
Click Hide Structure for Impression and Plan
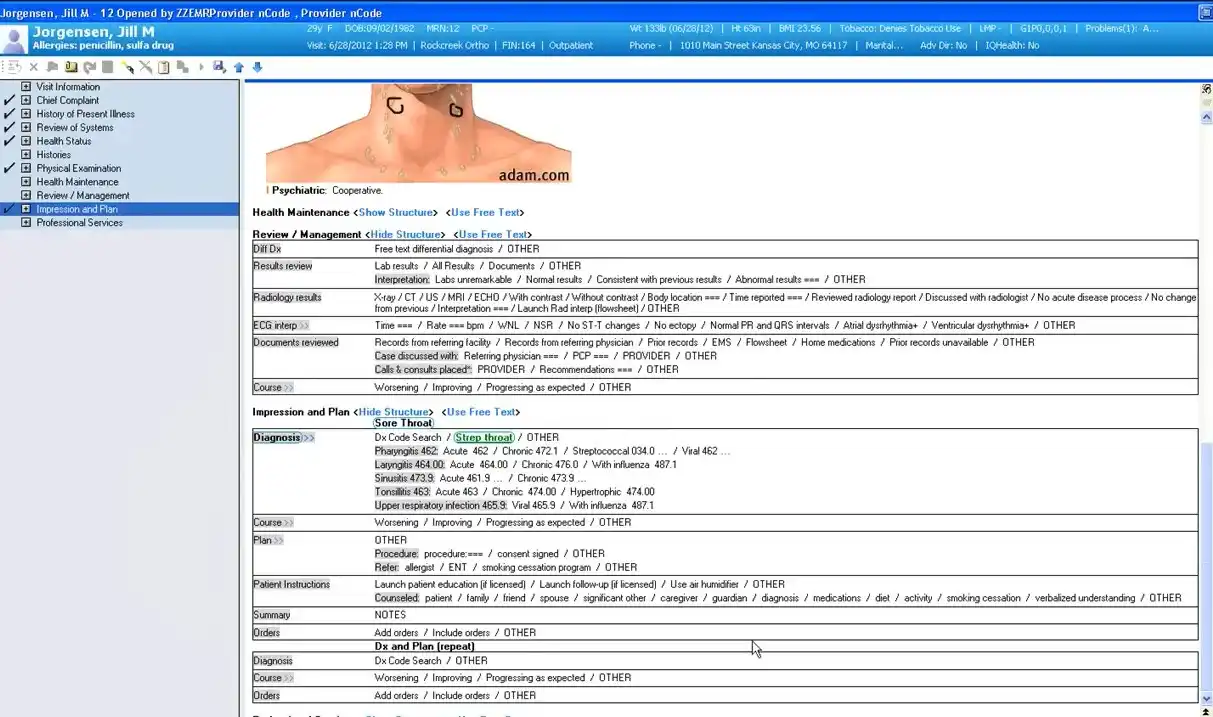pyautogui.click(x=394, y=411)
